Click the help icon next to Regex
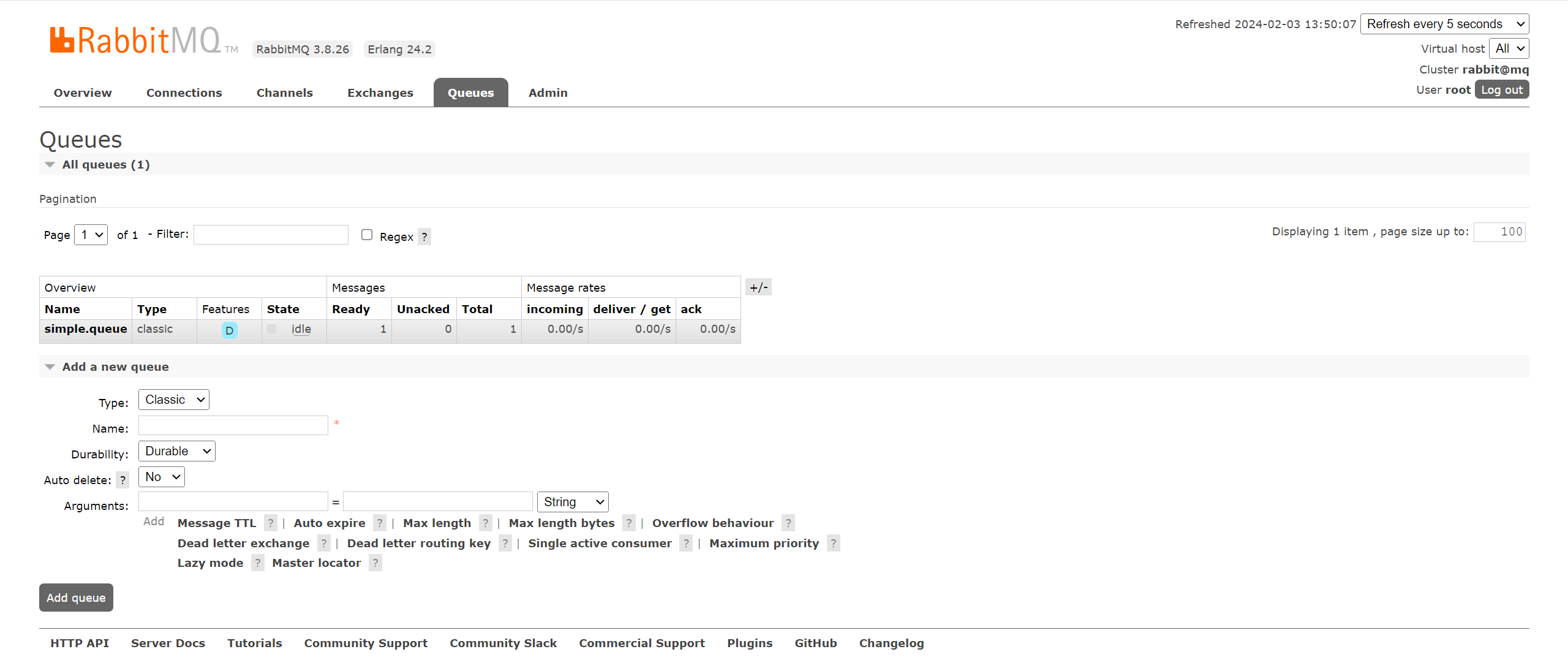Viewport: 1568px width, 668px height. tap(424, 237)
